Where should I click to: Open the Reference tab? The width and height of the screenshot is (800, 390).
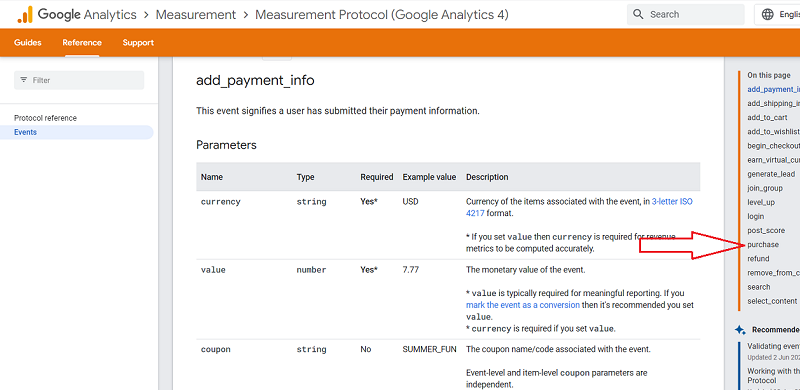82,42
